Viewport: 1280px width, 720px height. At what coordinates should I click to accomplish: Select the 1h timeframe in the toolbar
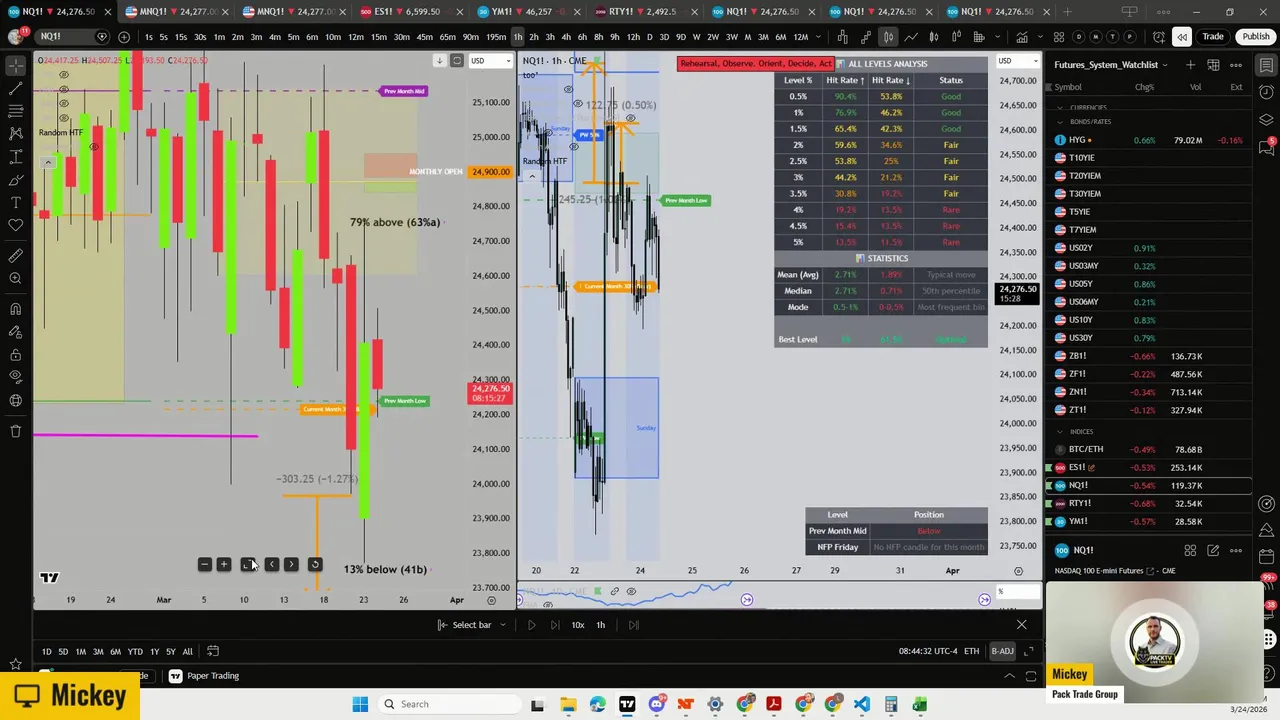pos(517,37)
